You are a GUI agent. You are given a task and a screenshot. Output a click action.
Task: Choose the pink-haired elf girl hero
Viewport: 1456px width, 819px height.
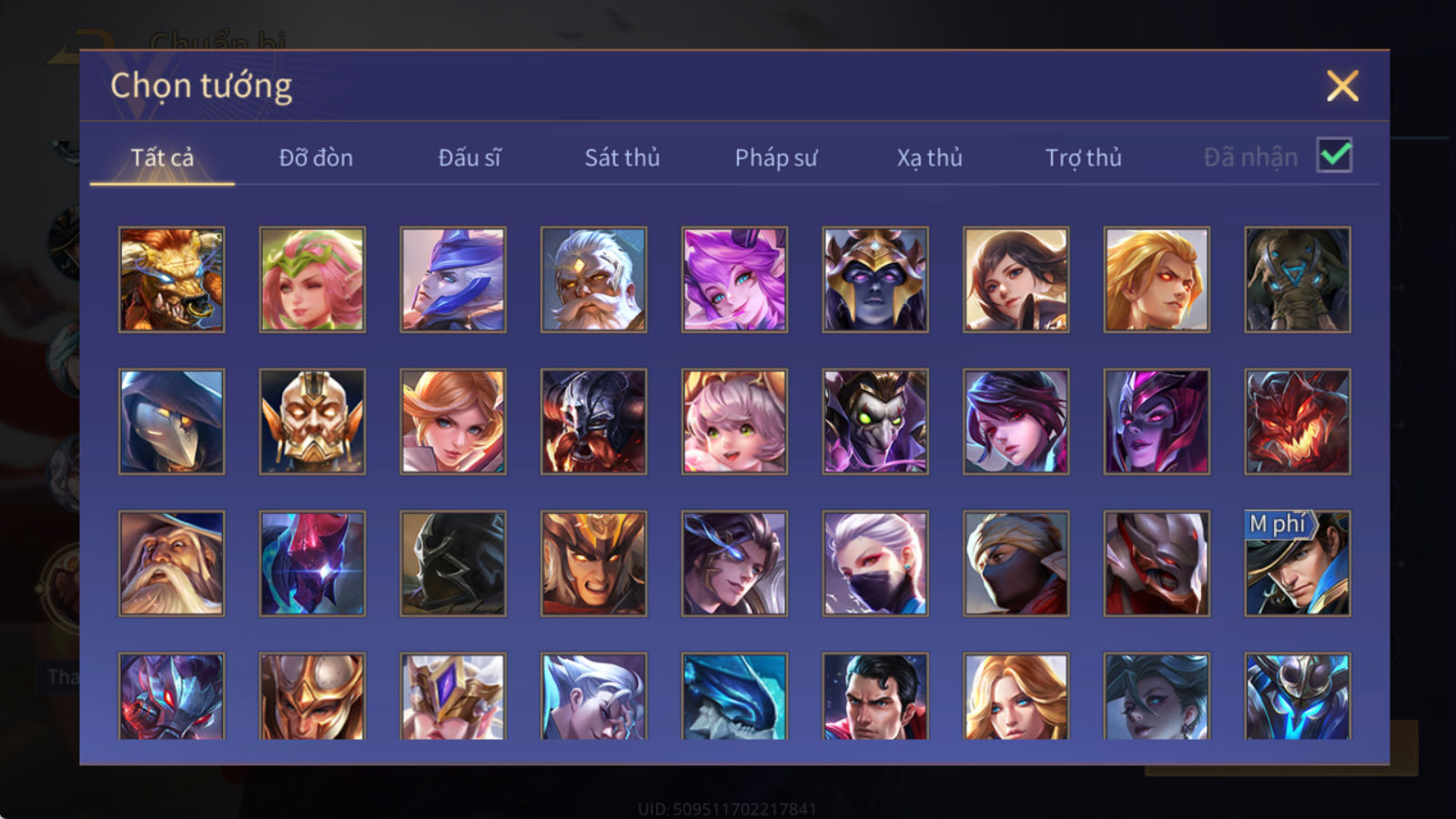coord(312,279)
